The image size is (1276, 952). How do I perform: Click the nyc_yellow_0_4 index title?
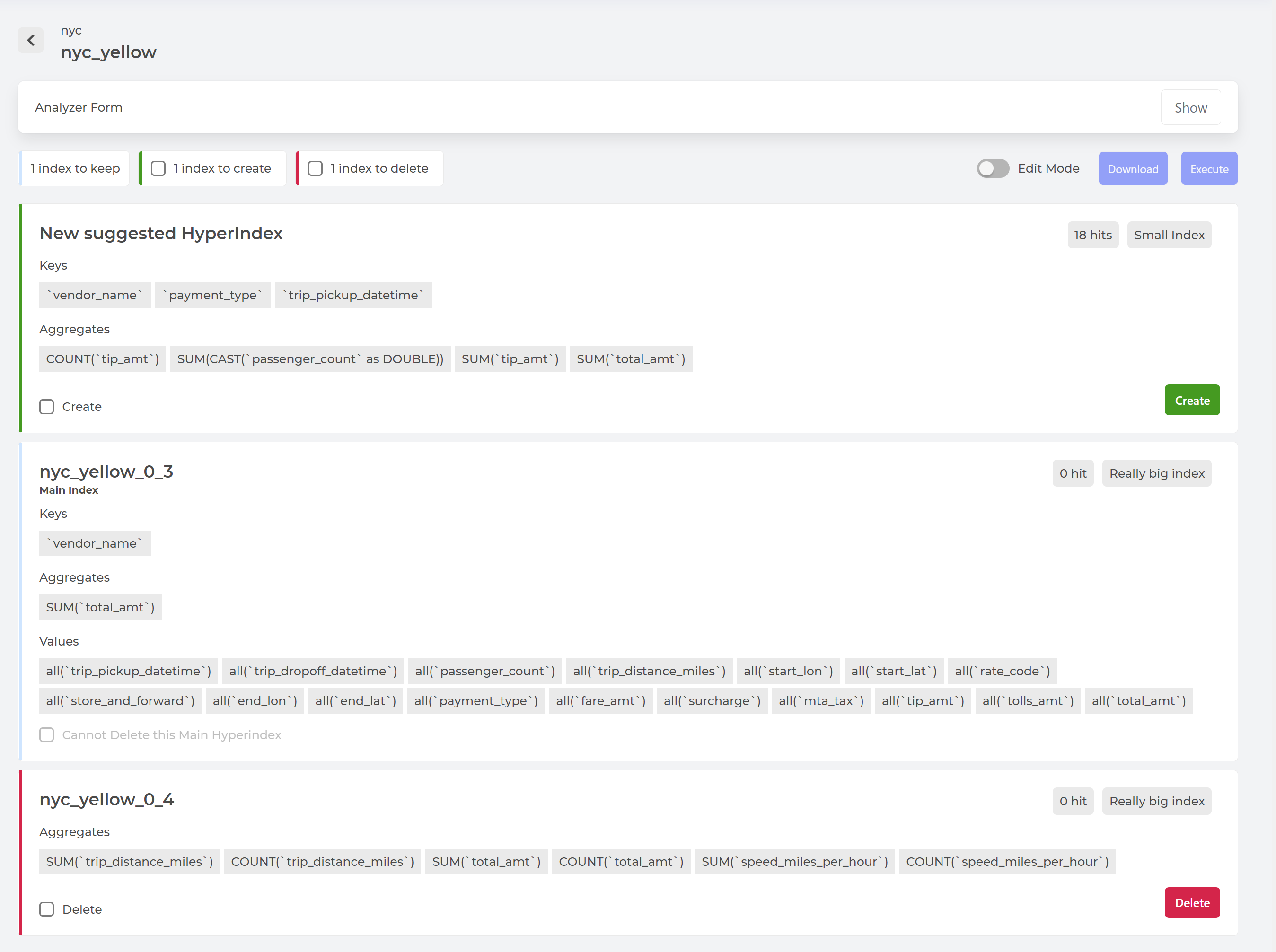click(106, 800)
